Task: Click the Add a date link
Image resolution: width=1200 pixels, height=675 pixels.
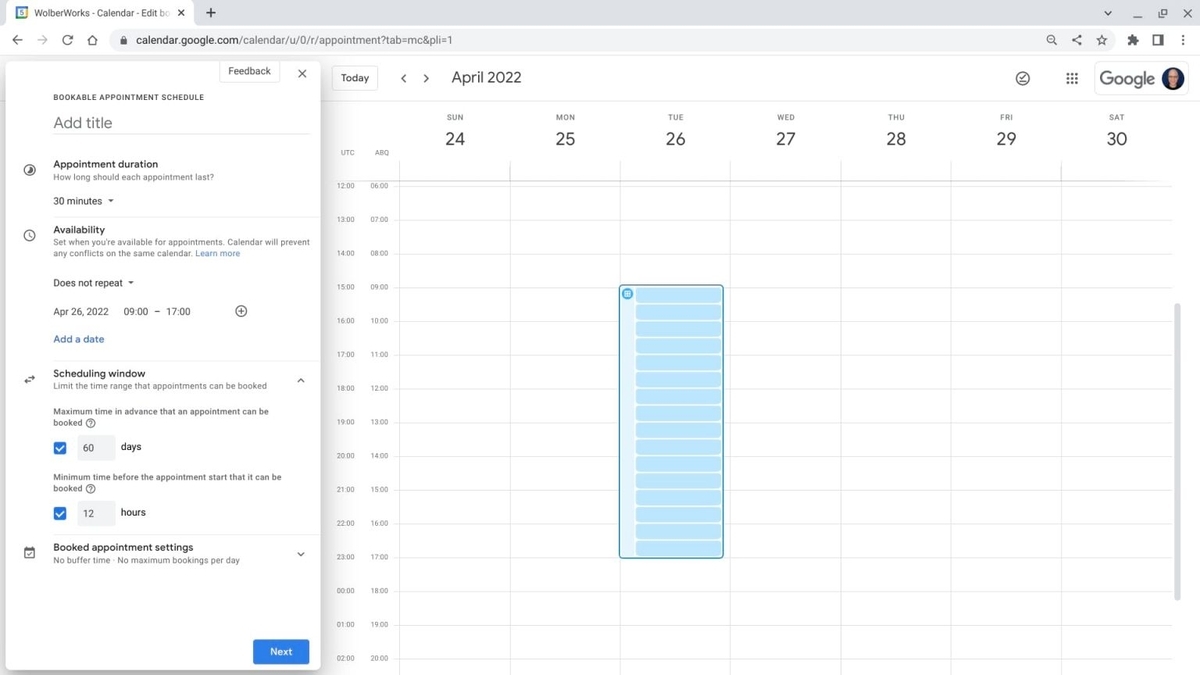Action: click(x=78, y=339)
